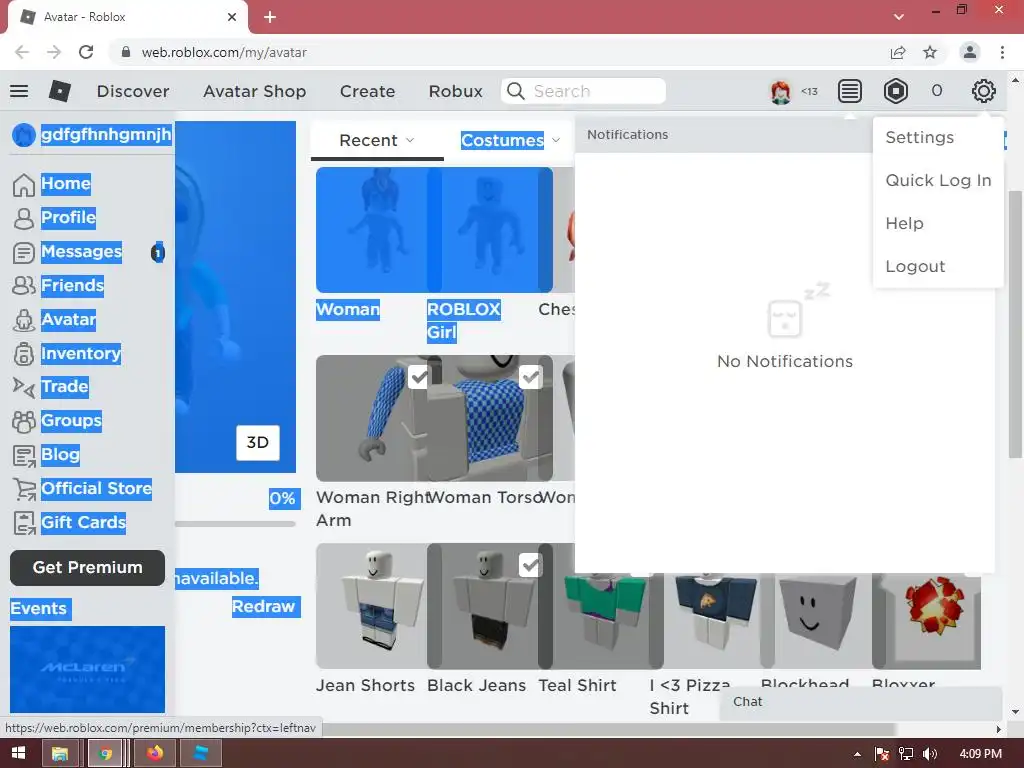Viewport: 1024px width, 768px height.
Task: Show hidden system tray icons
Action: [857, 754]
